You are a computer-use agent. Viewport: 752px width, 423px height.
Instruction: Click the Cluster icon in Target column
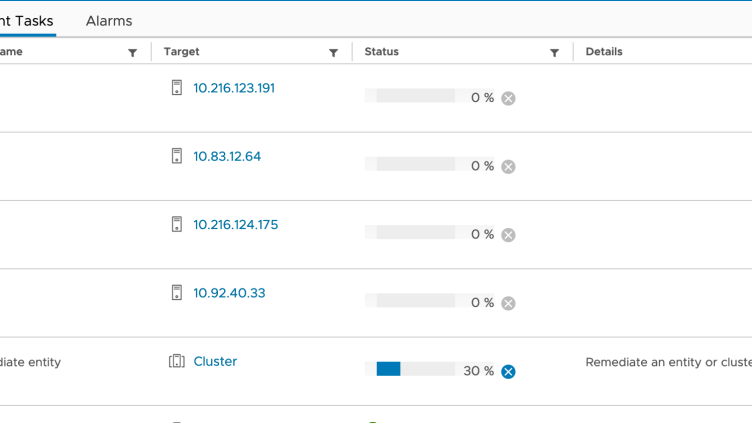click(x=177, y=361)
